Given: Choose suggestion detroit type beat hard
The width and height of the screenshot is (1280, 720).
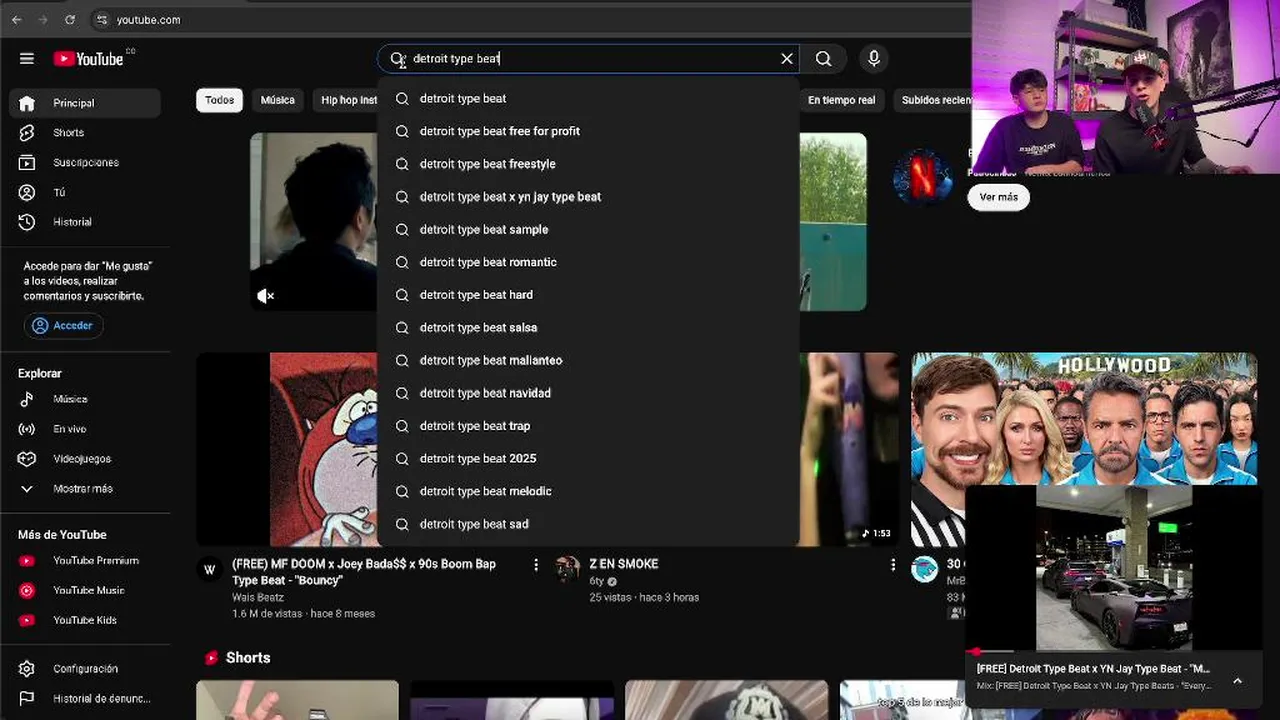Looking at the screenshot, I should [588, 295].
